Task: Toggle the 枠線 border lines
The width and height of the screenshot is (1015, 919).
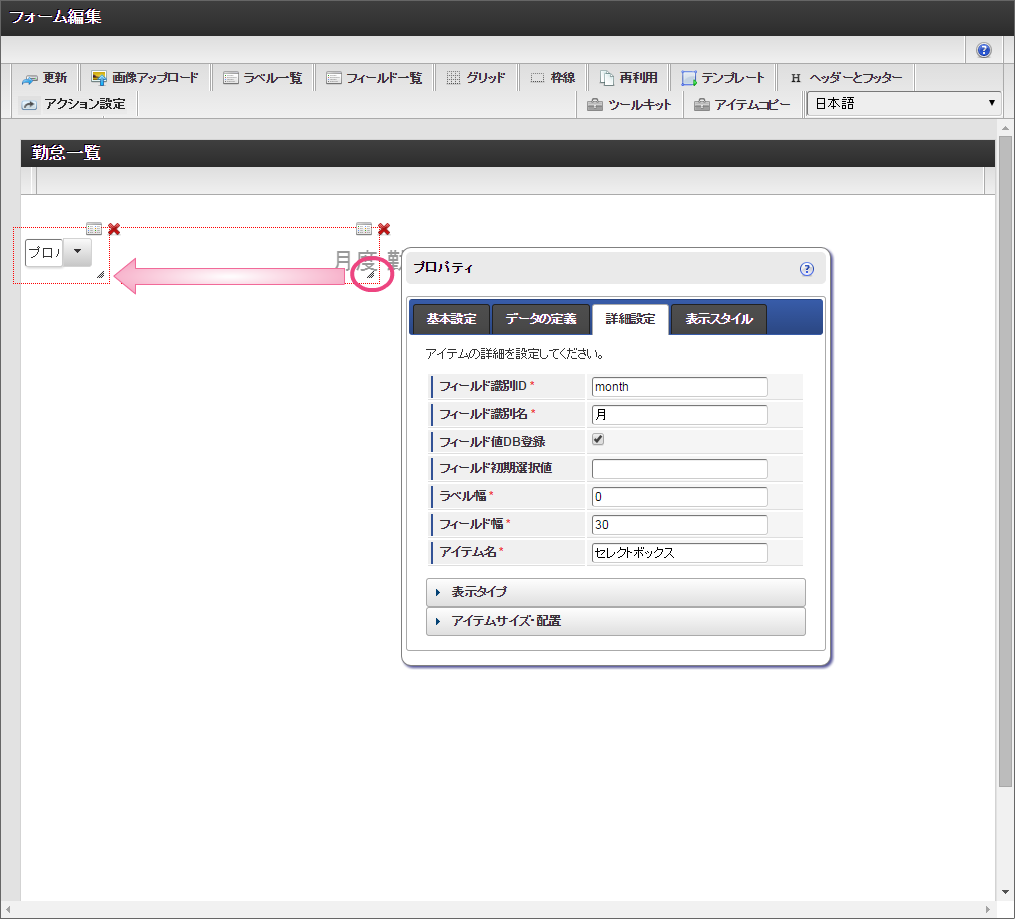Action: coord(553,78)
